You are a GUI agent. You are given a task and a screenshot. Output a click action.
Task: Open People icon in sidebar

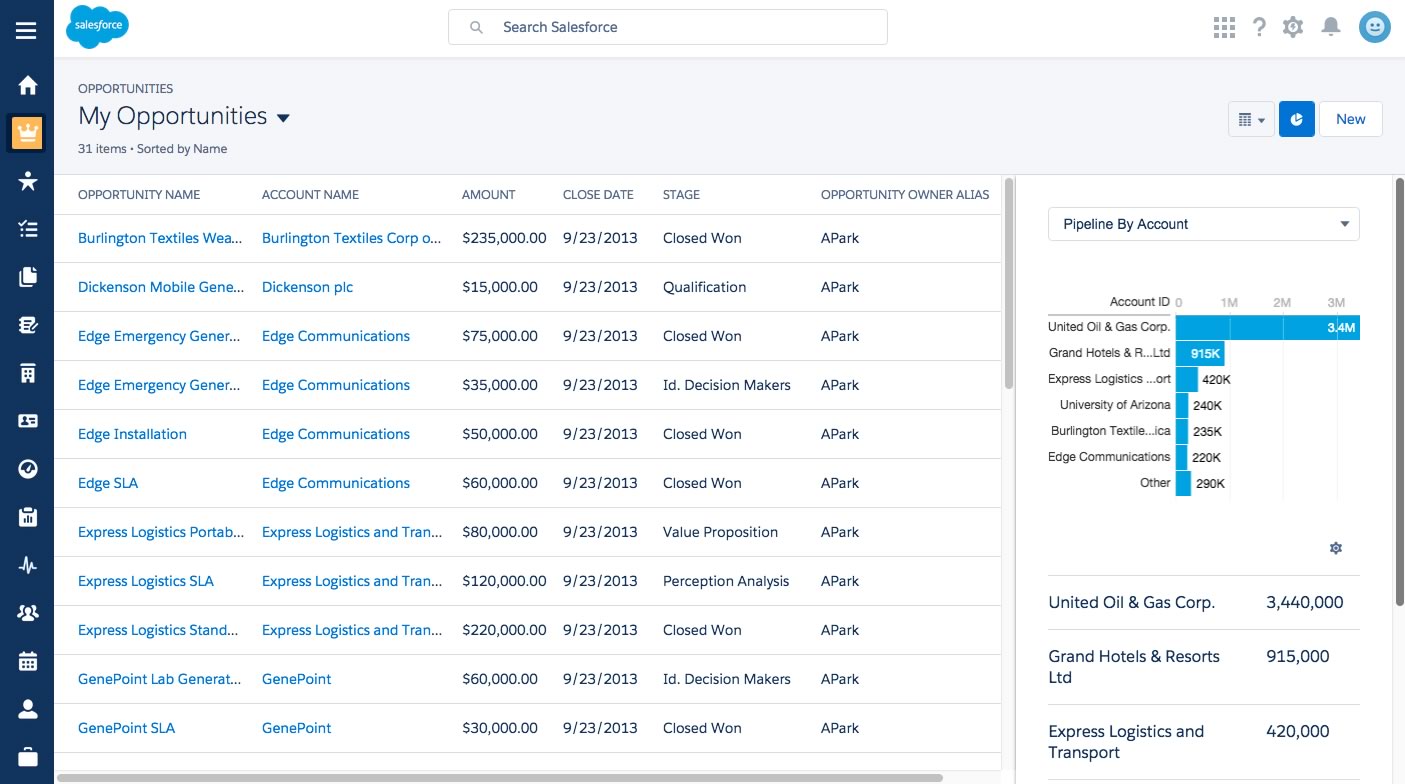point(28,709)
